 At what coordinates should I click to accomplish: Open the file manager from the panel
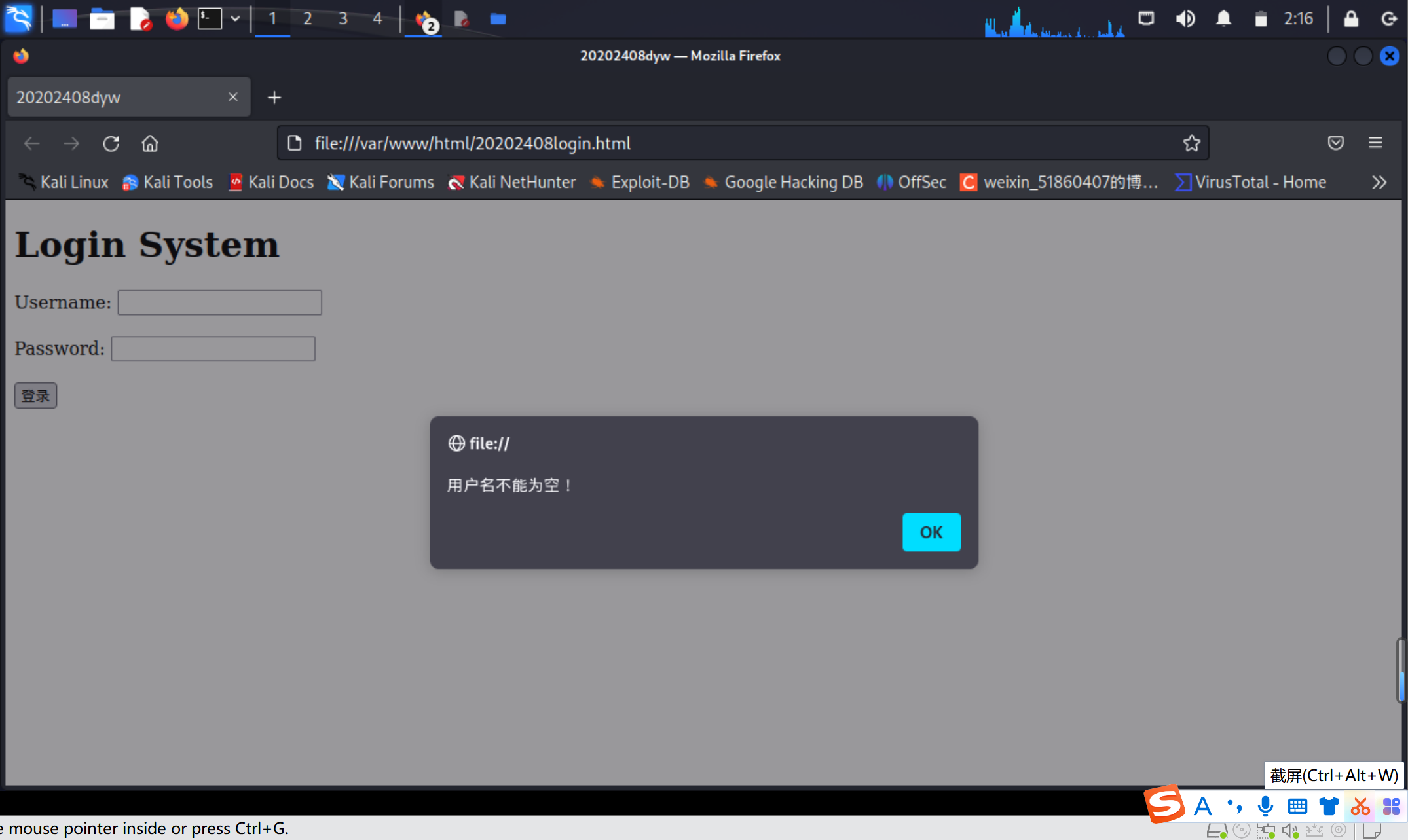pos(102,19)
